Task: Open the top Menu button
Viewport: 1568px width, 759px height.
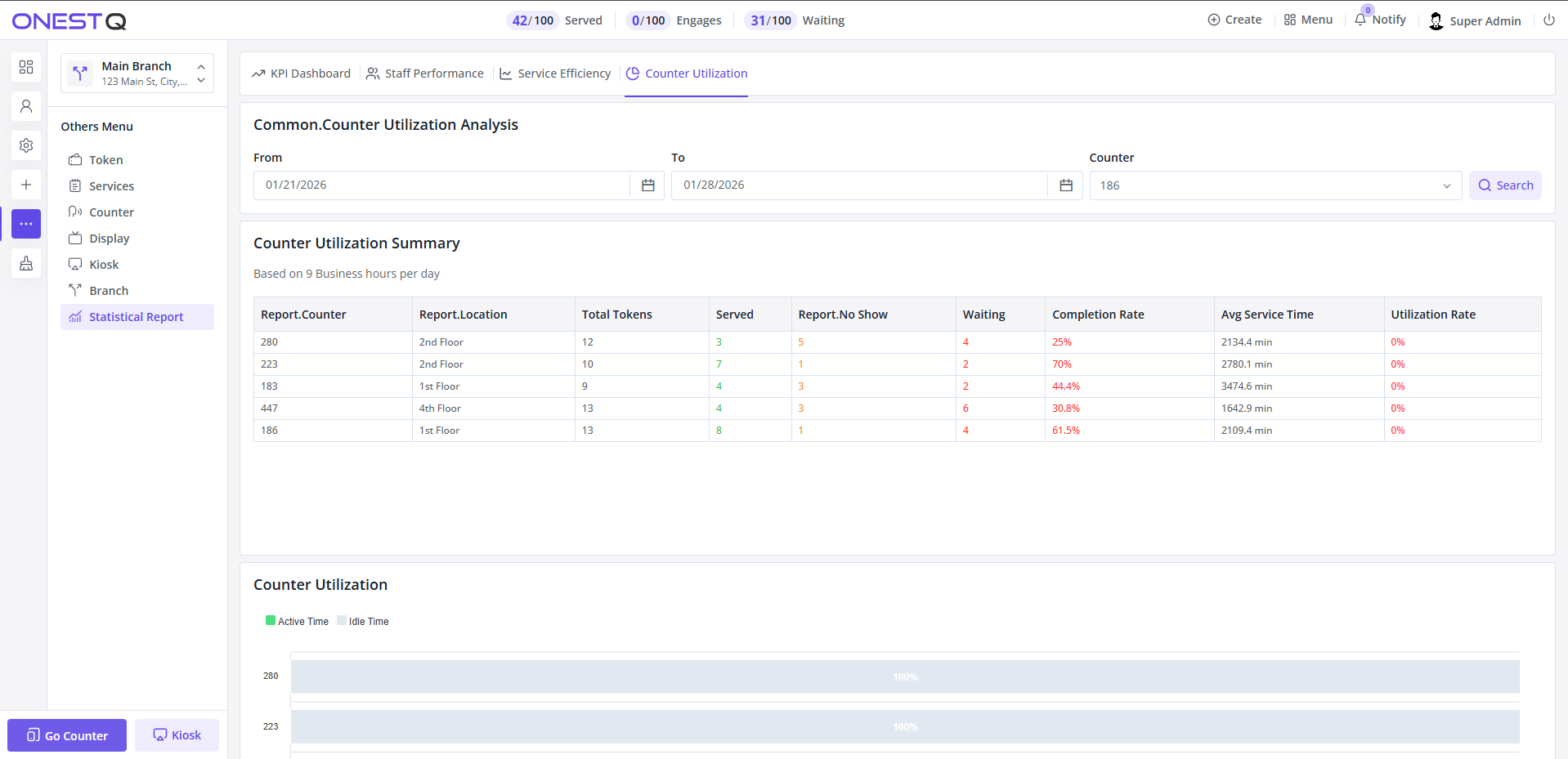Action: (1308, 20)
